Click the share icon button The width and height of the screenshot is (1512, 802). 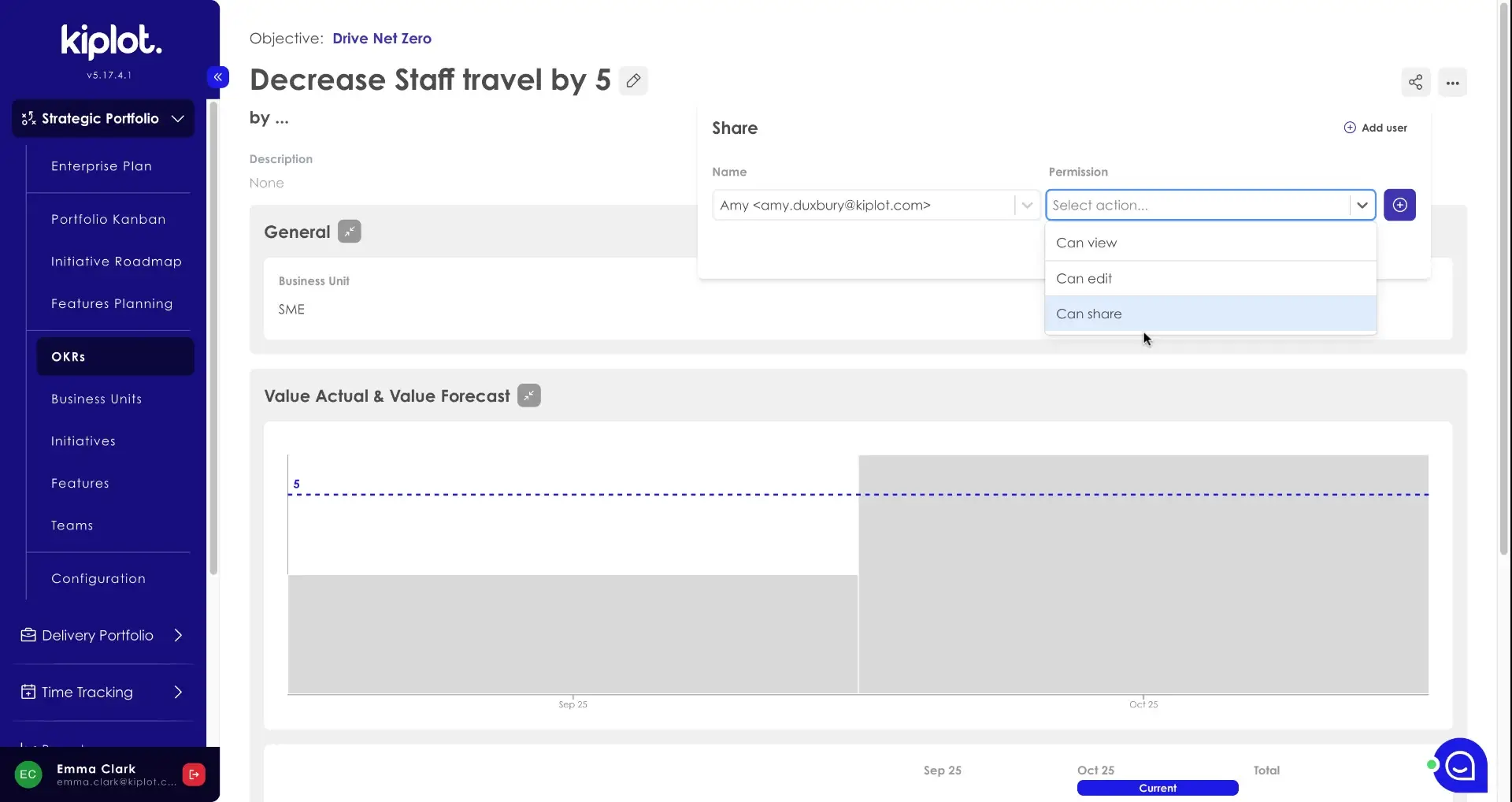tap(1415, 83)
